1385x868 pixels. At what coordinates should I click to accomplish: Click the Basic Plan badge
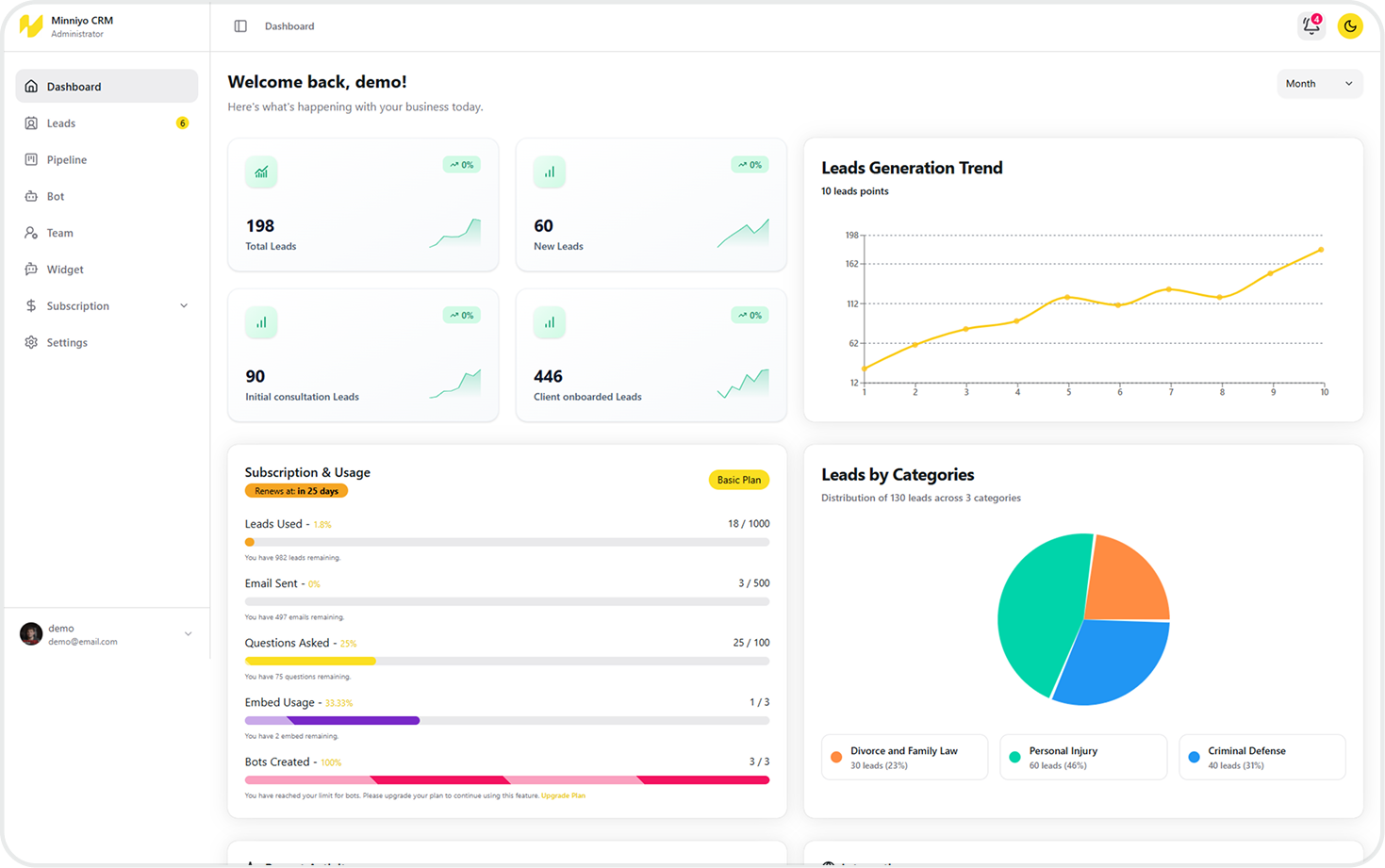pos(738,480)
